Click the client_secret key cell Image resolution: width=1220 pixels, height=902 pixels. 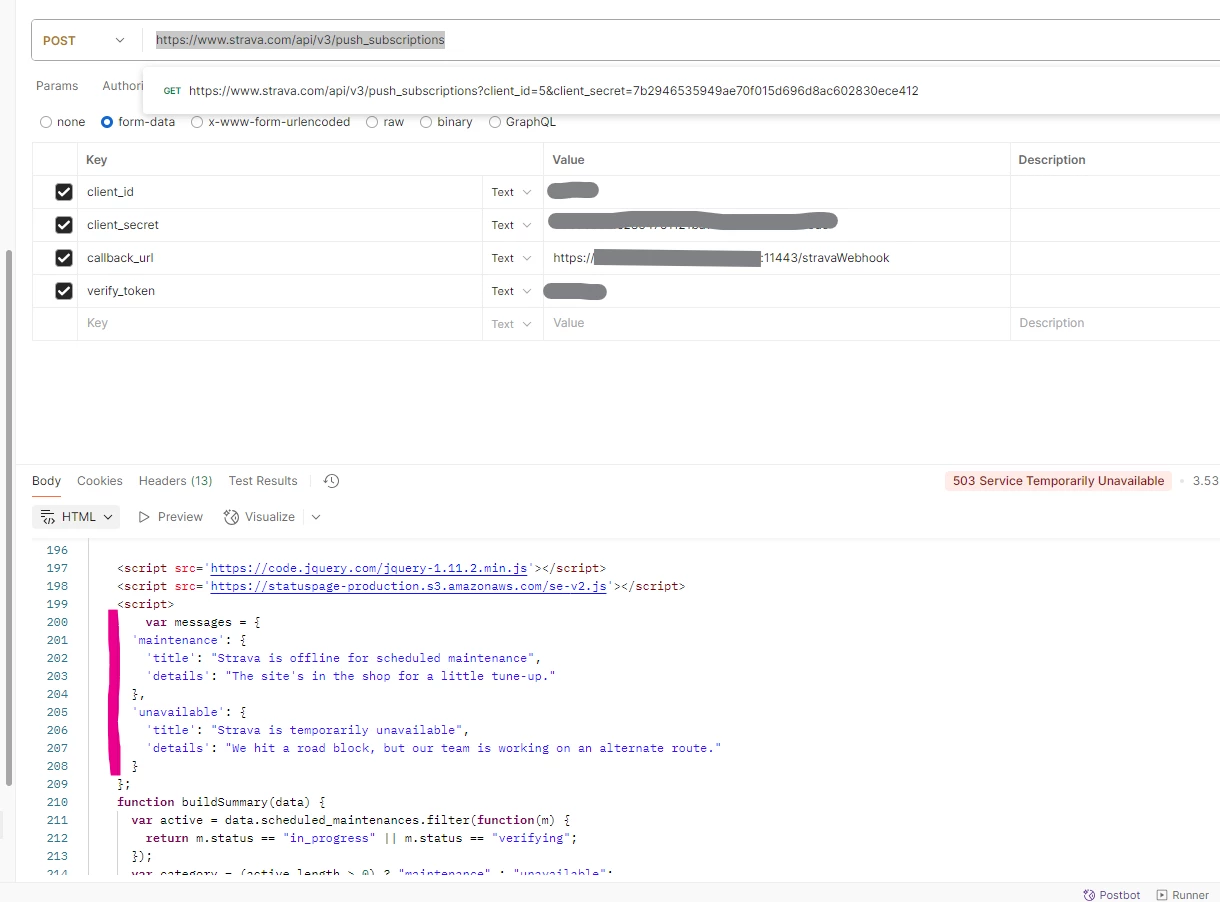pyautogui.click(x=280, y=225)
